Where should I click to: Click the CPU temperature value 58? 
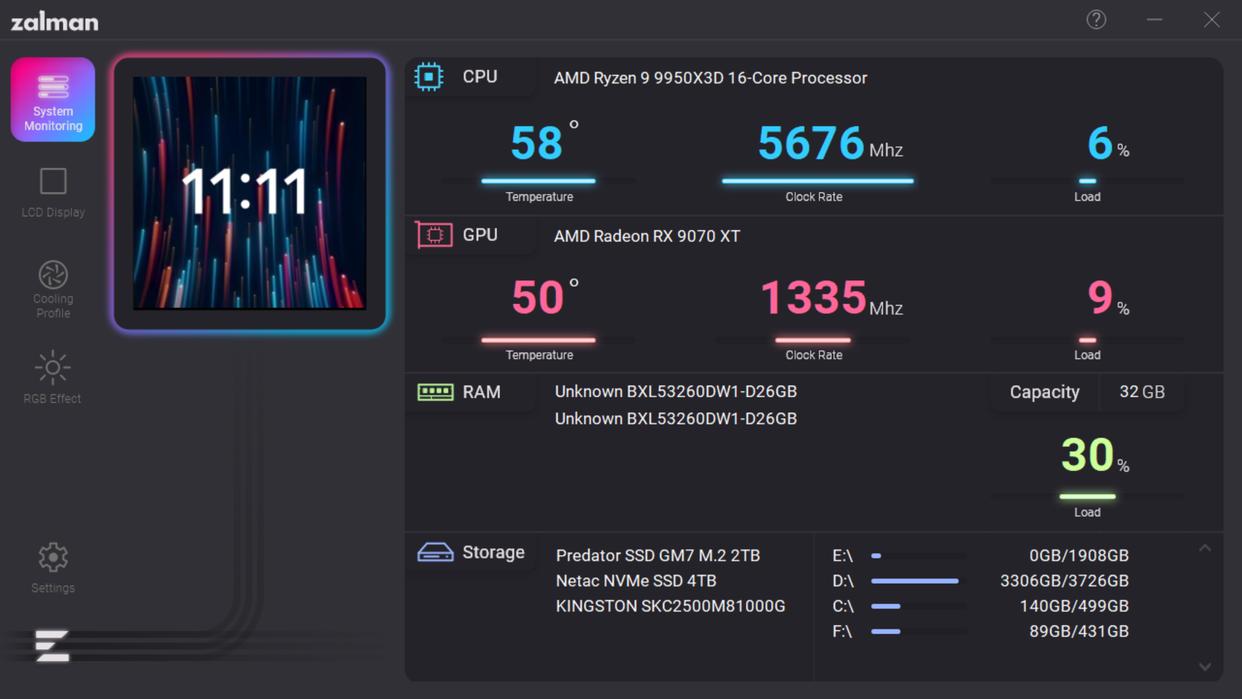tap(537, 143)
